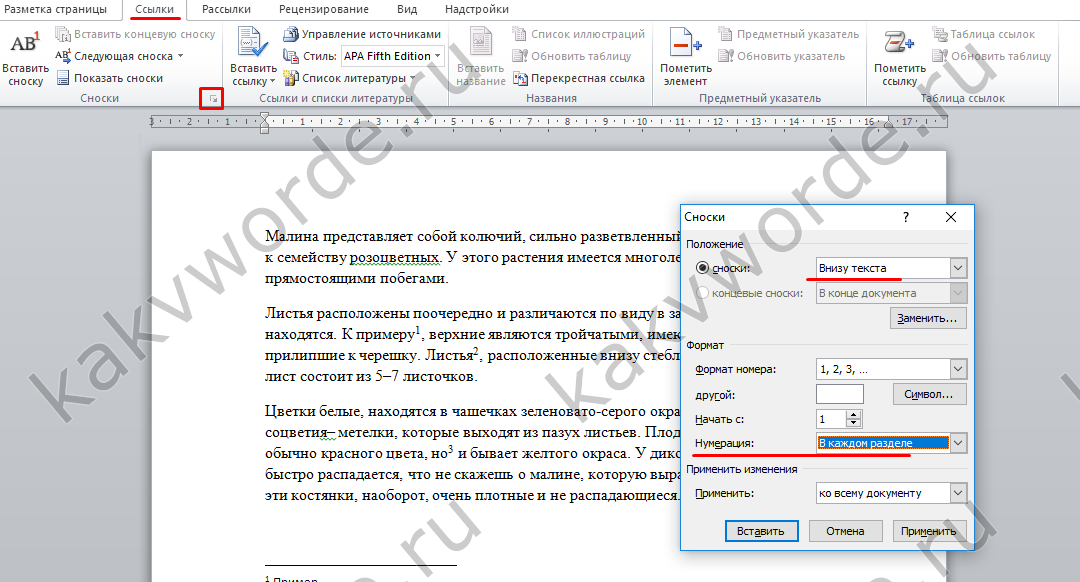This screenshot has height=582, width=1080.
Task: Click the Применить button
Action: [x=929, y=531]
